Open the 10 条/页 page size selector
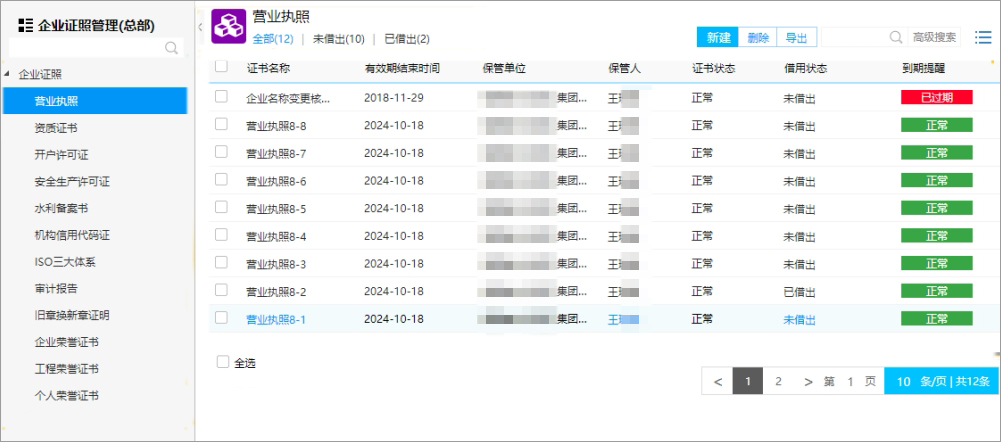 (942, 381)
